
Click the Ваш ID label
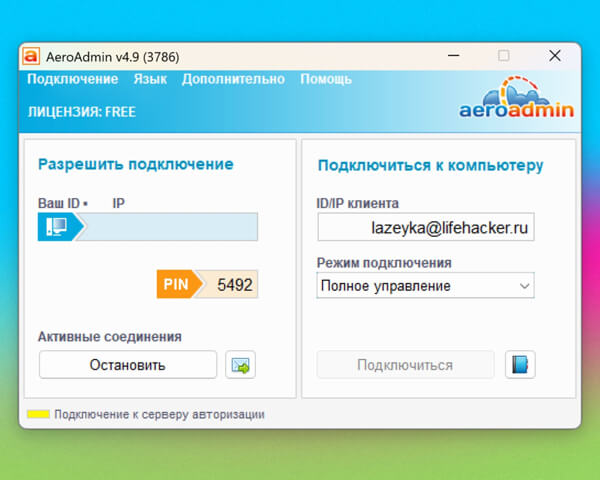[59, 203]
